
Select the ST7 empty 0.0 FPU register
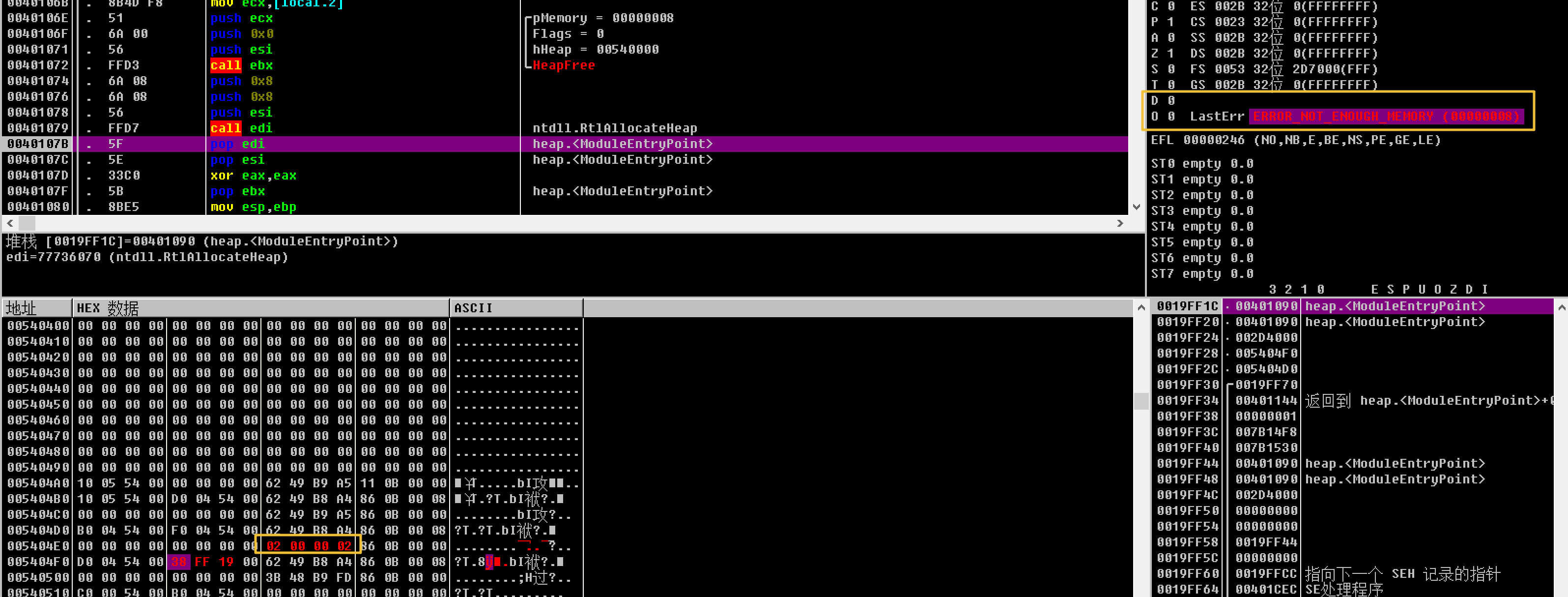[1202, 274]
